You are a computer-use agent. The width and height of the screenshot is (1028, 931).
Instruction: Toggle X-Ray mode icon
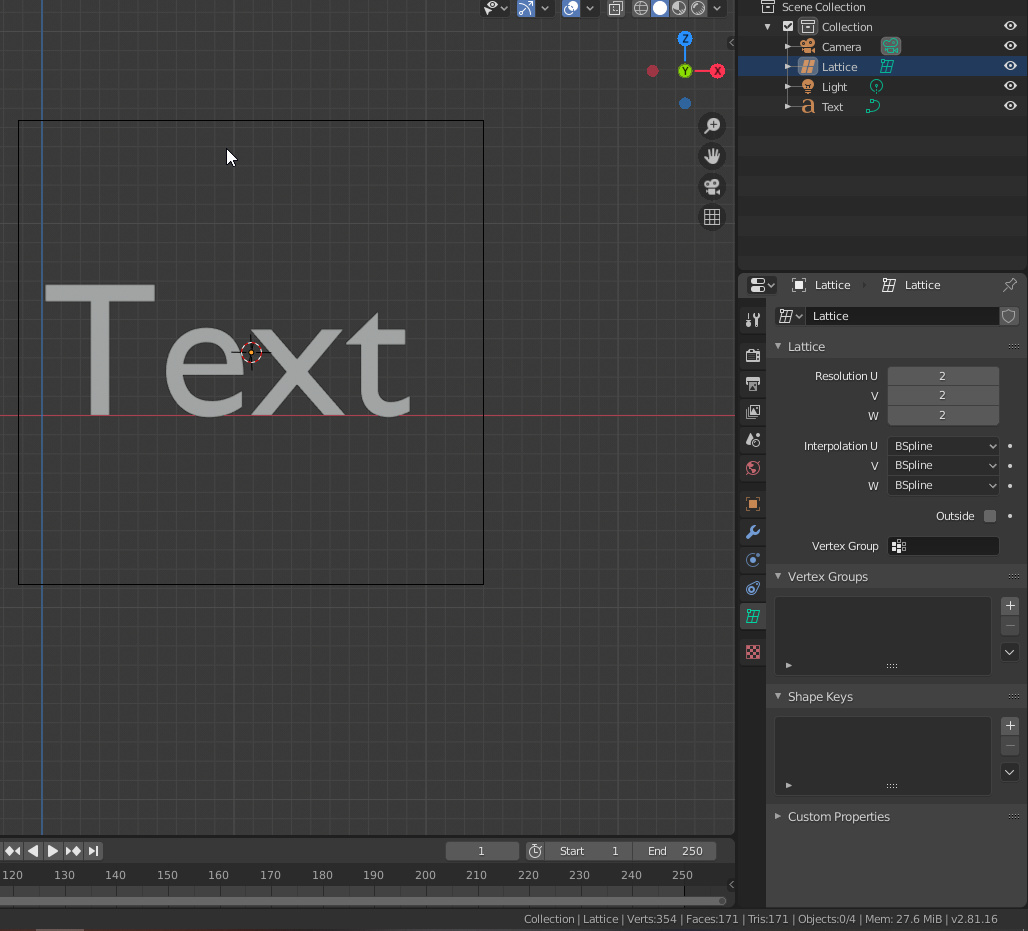[616, 8]
